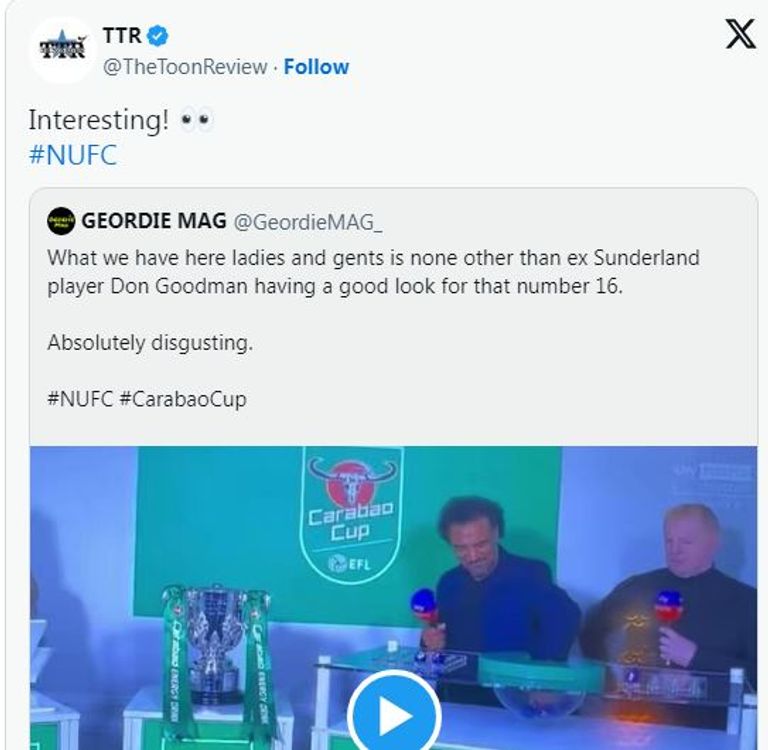The image size is (768, 750).
Task: Click the right presenter's Sky microphone
Action: (x=668, y=606)
